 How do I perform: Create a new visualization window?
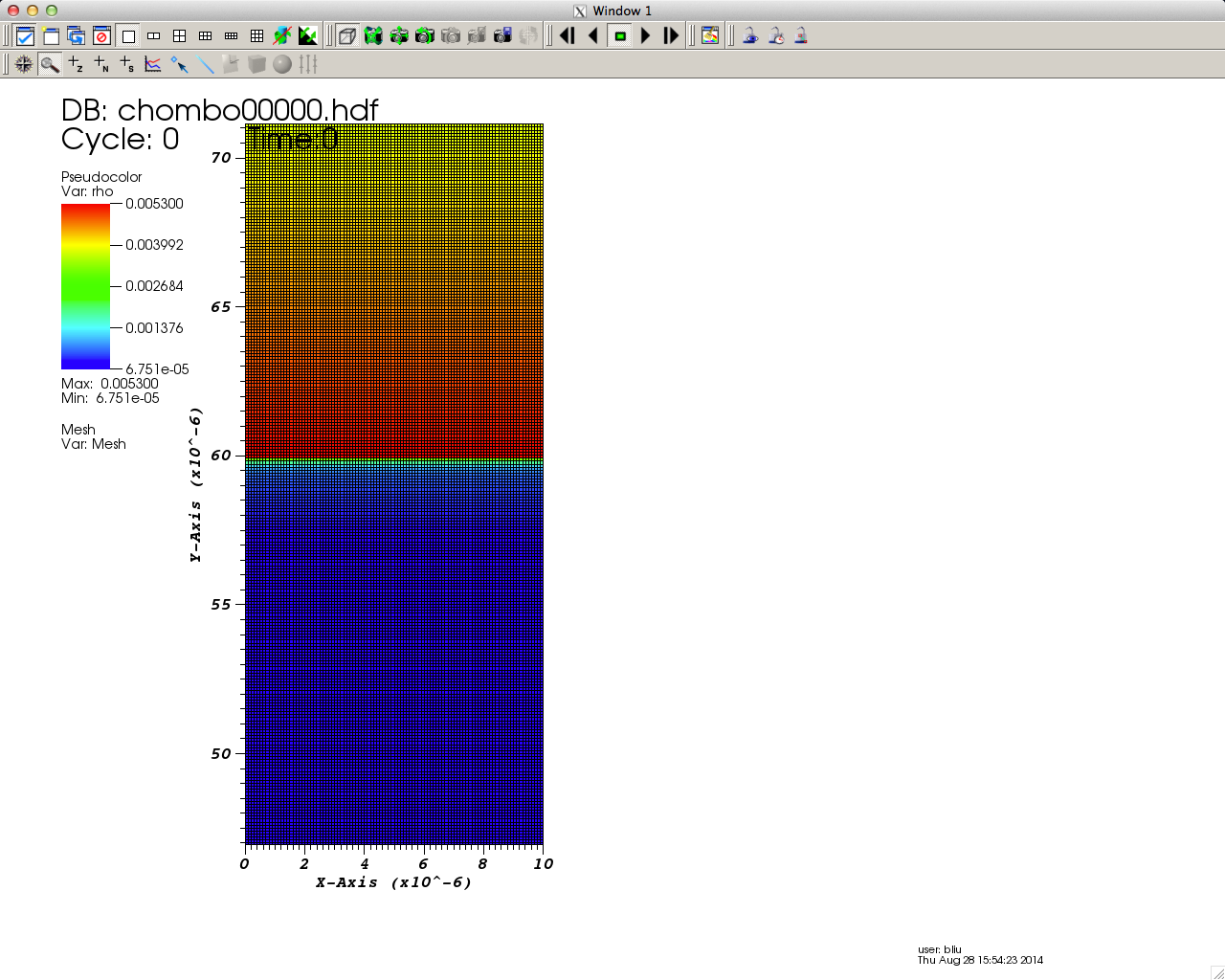51,36
